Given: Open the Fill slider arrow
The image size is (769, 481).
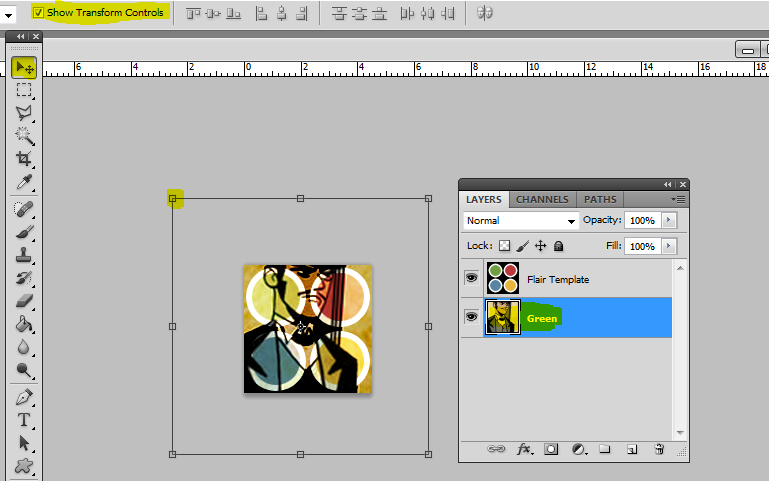Looking at the screenshot, I should coord(668,246).
